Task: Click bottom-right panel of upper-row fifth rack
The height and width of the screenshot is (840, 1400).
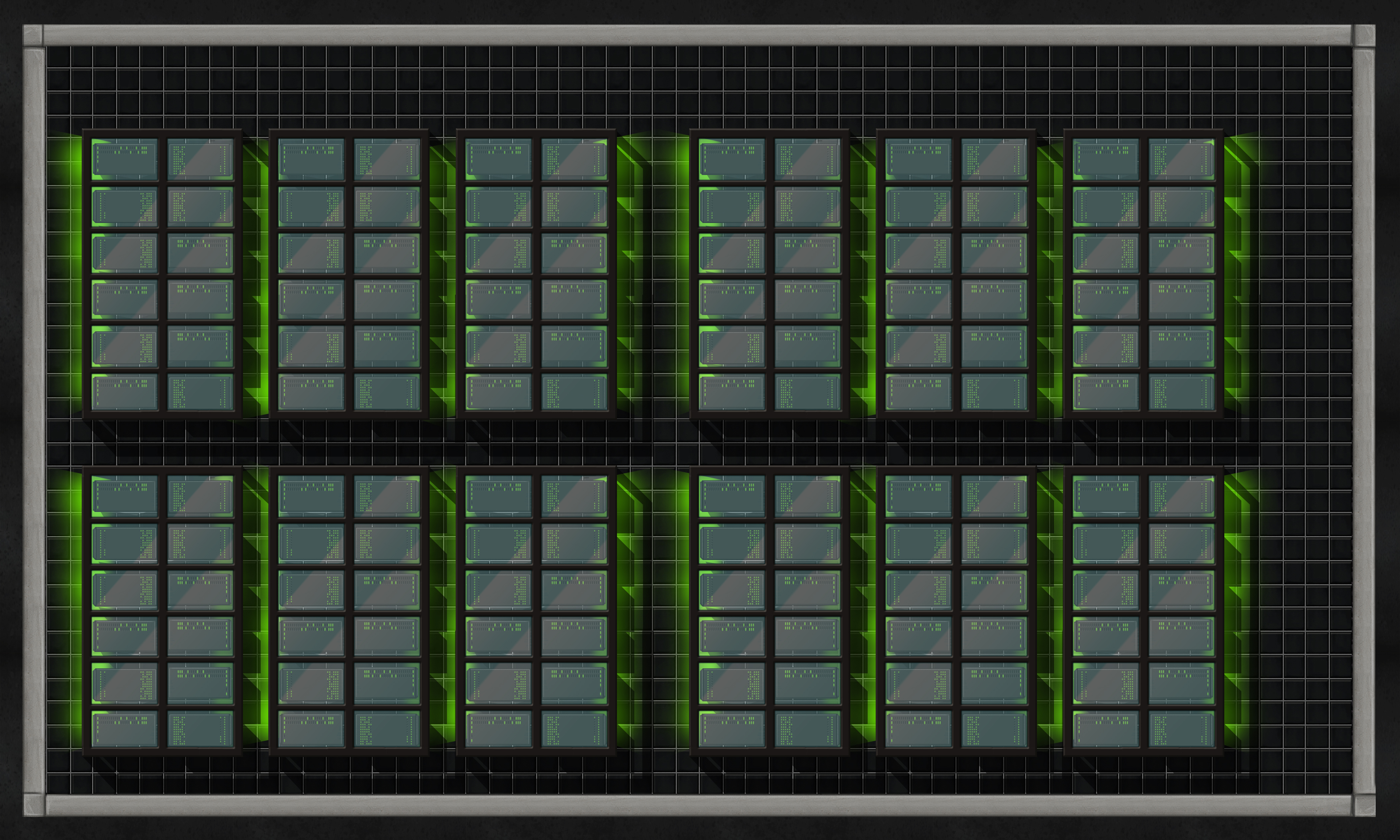Action: pyautogui.click(x=994, y=391)
